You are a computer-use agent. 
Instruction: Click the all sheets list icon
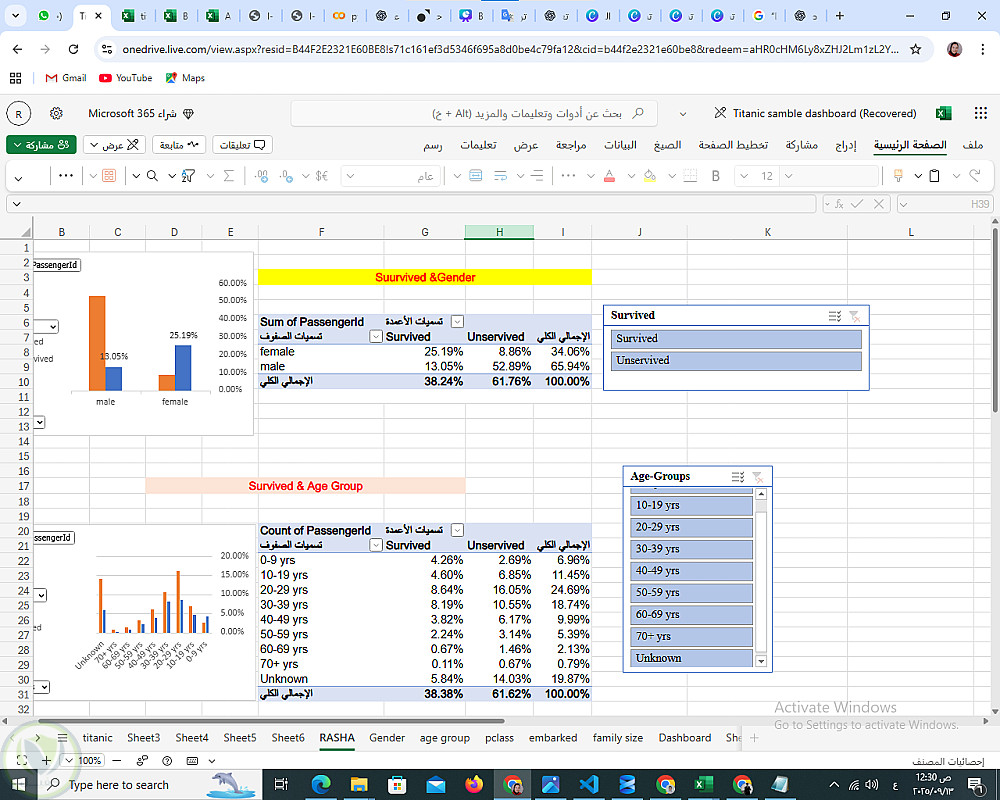point(62,737)
